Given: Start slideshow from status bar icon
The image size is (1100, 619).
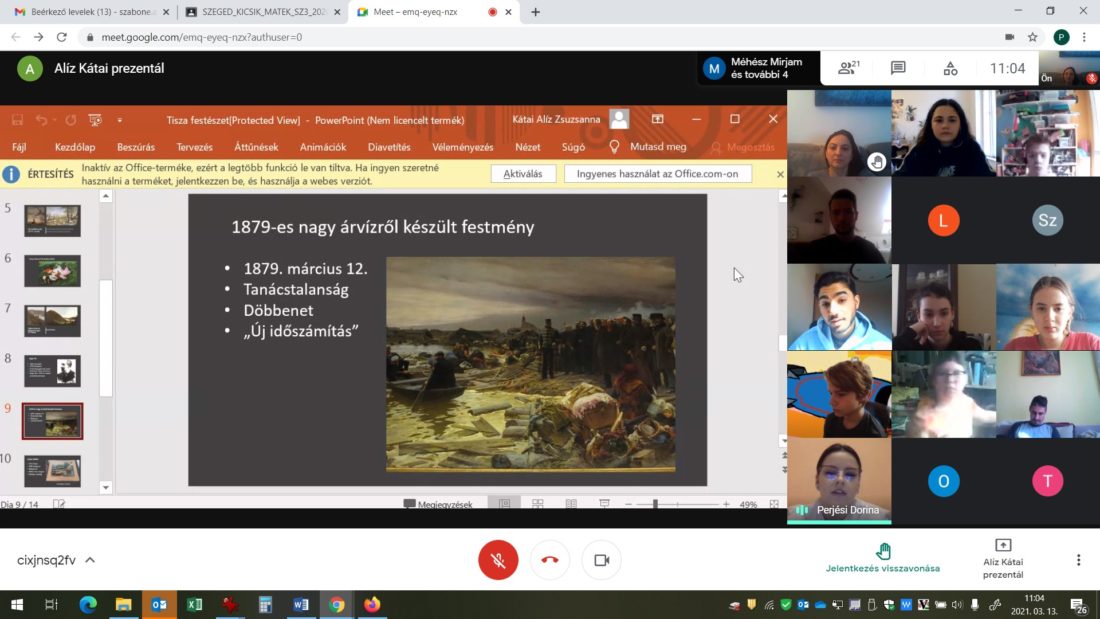Looking at the screenshot, I should coord(604,504).
